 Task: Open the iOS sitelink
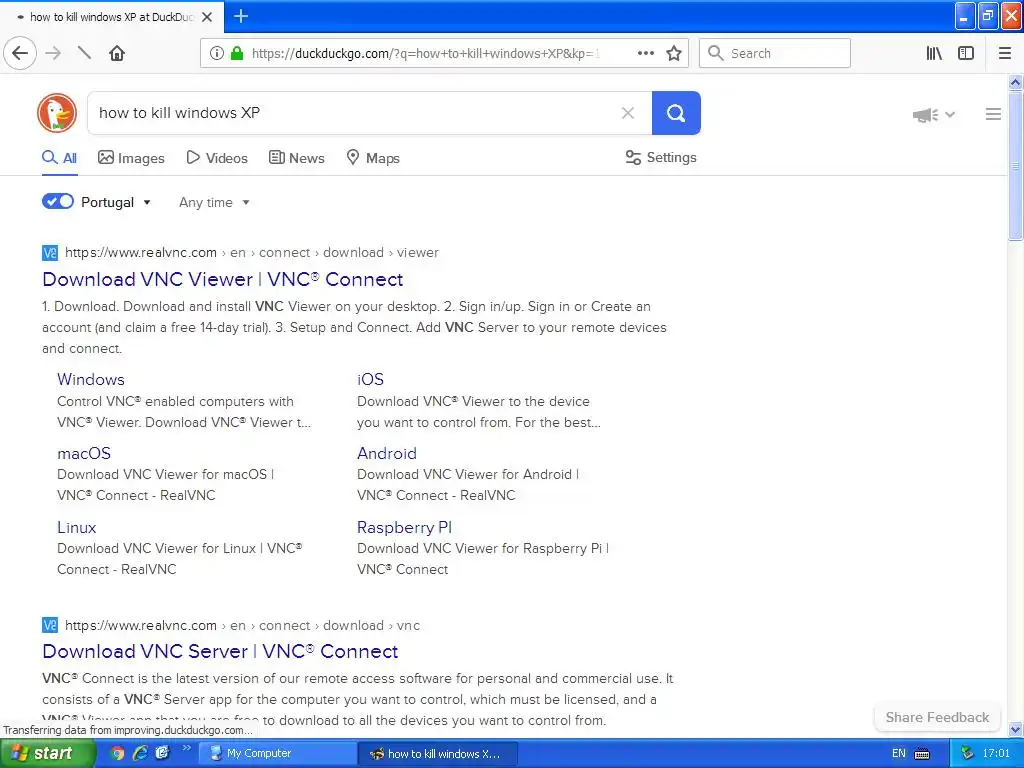click(370, 379)
